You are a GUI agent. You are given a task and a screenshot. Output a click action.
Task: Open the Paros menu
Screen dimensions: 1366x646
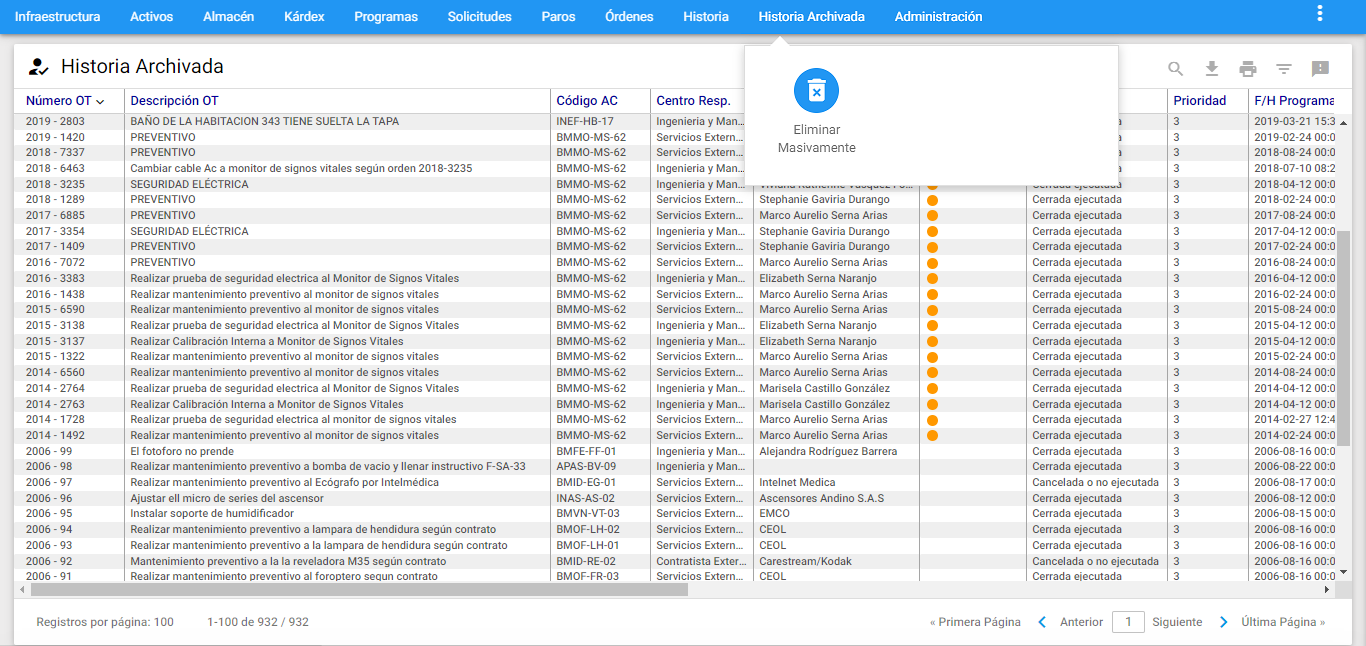[558, 17]
